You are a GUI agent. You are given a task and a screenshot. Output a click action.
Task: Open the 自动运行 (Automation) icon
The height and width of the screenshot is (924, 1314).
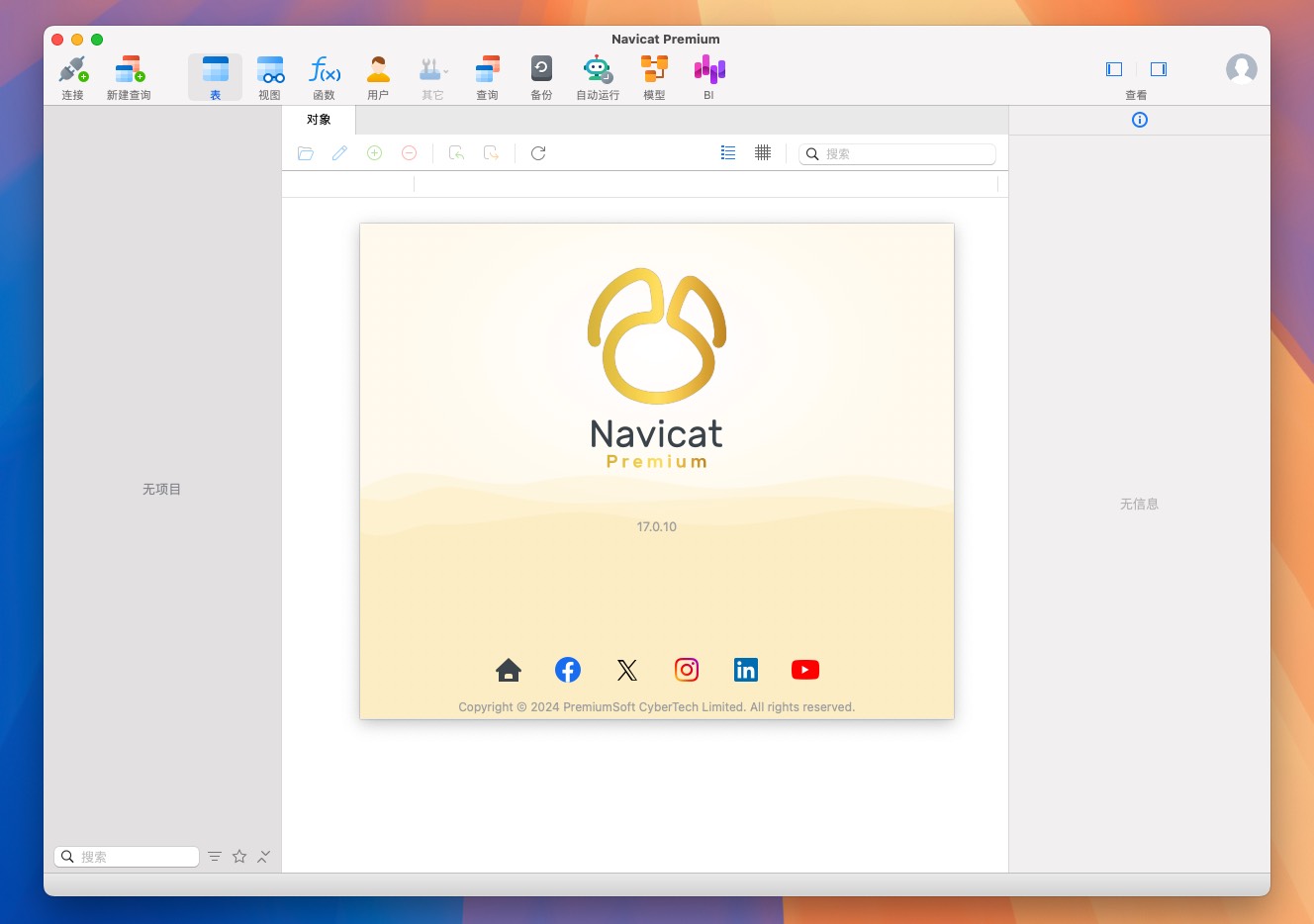(x=598, y=77)
